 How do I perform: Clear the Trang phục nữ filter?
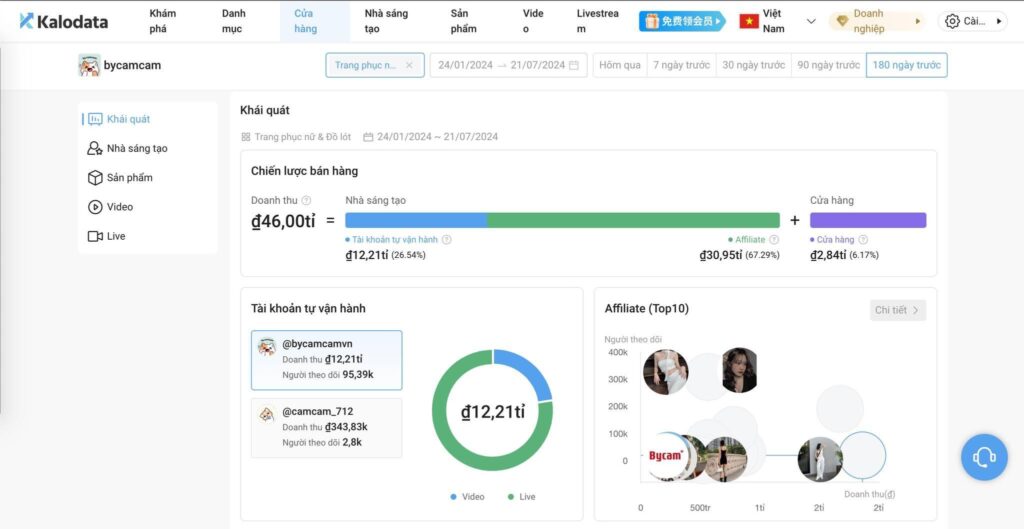coord(409,65)
